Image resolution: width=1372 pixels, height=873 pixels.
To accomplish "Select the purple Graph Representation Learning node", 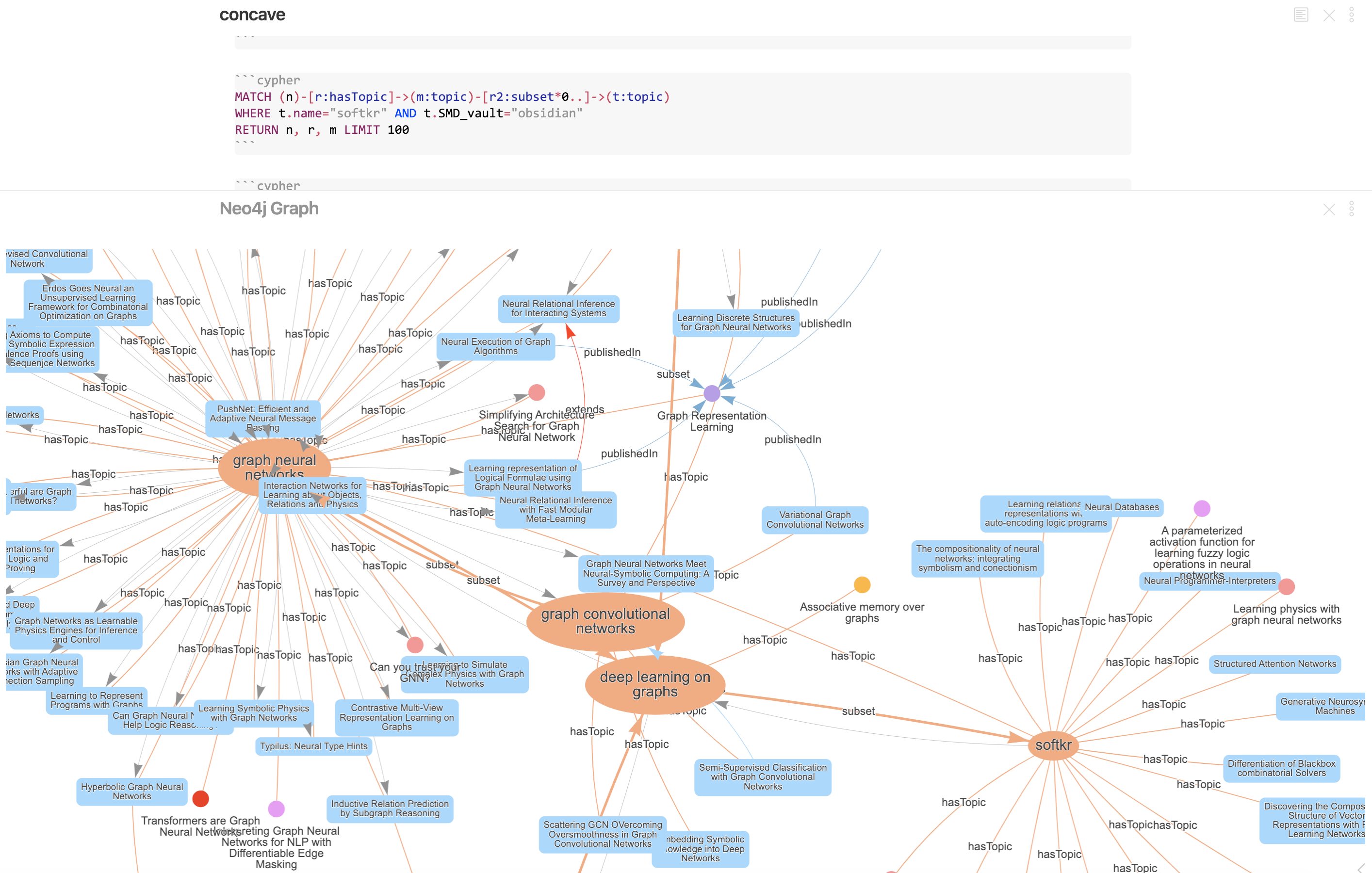I will point(712,393).
